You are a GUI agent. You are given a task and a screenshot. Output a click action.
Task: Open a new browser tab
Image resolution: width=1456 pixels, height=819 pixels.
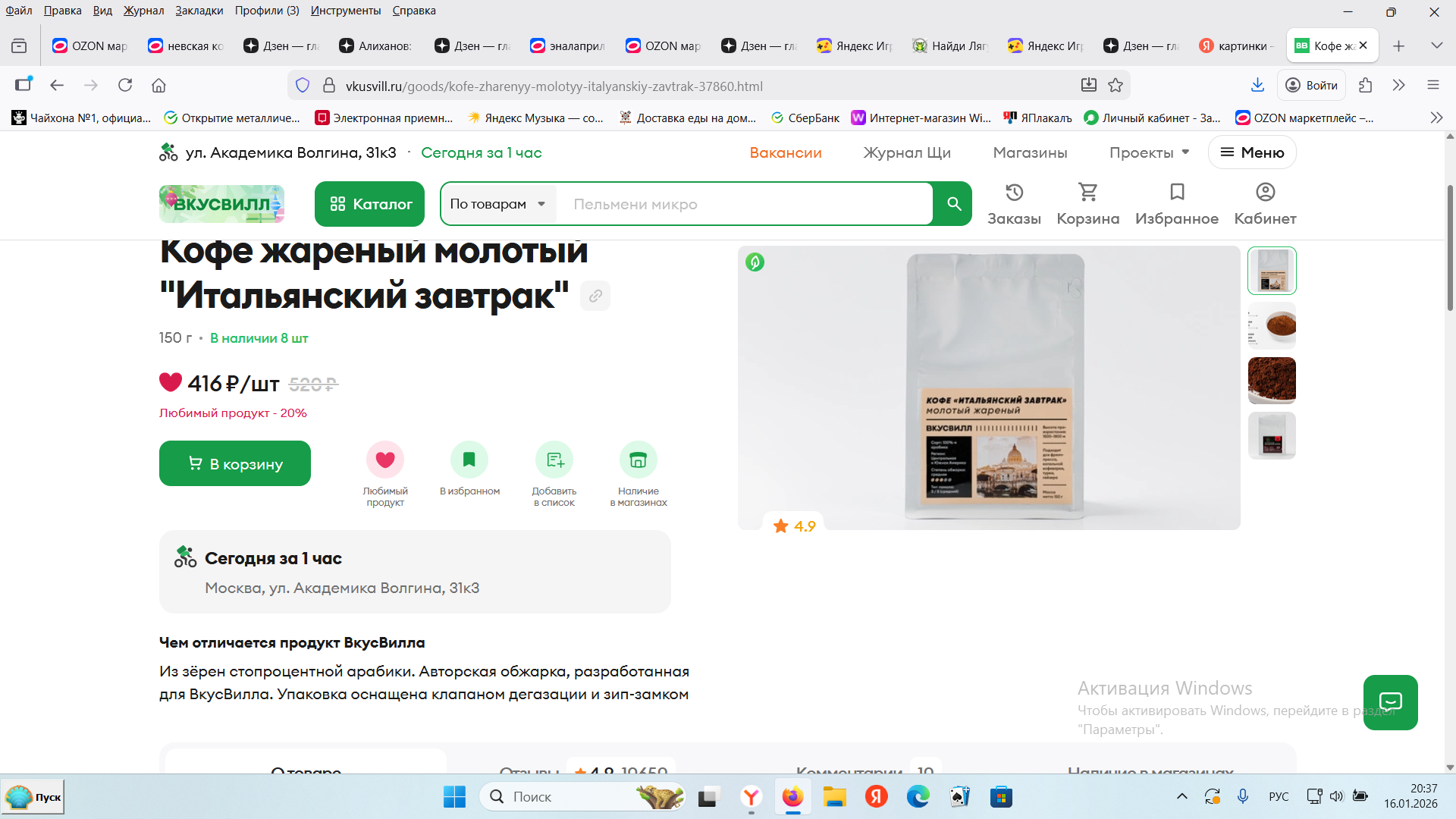click(1398, 45)
